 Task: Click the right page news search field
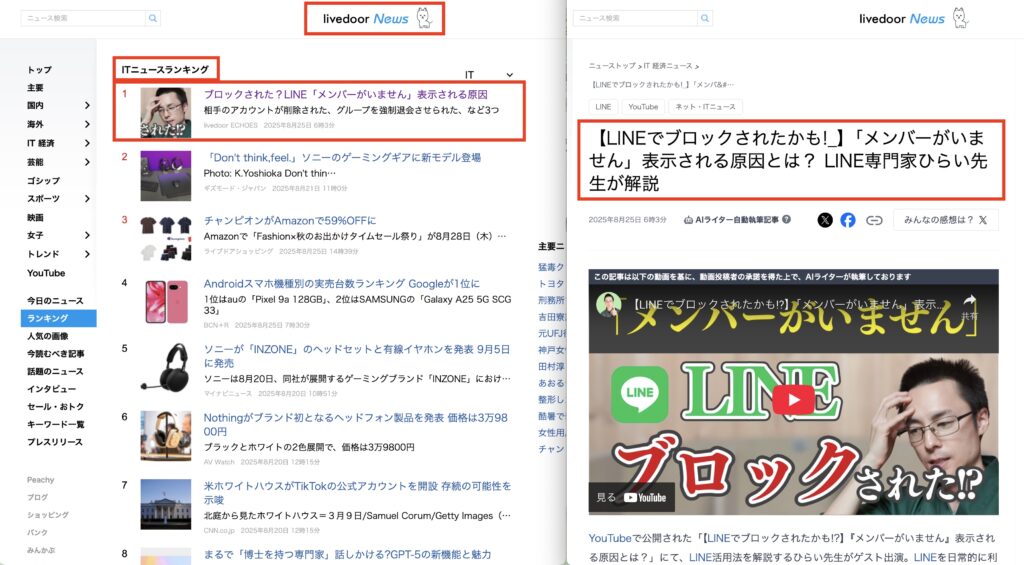click(x=635, y=18)
